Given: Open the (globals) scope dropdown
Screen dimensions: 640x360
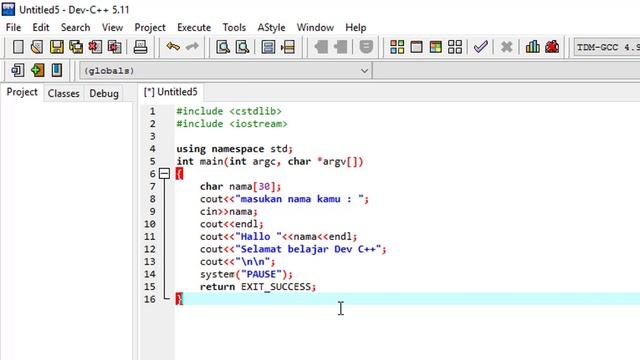Looking at the screenshot, I should click(226, 71).
